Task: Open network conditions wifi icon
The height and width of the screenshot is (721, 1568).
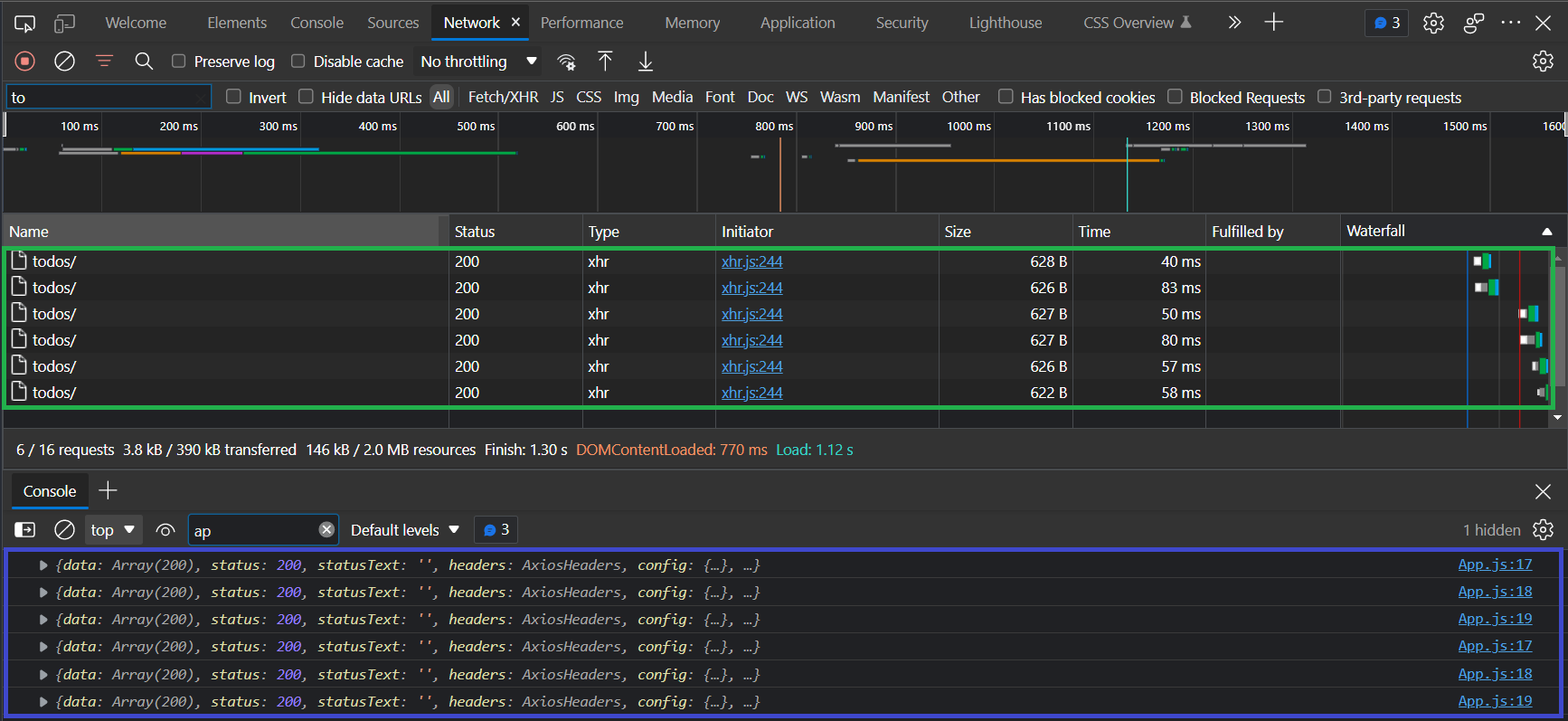Action: tap(566, 62)
